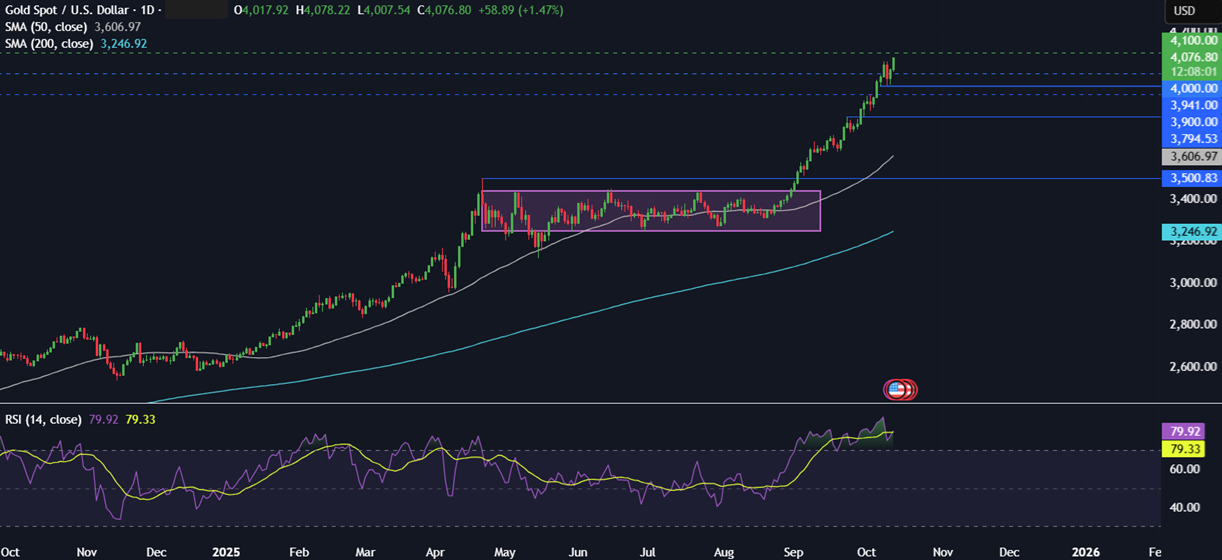Select the 1D interval label
Viewport: 1222px width, 560px height.
[152, 10]
